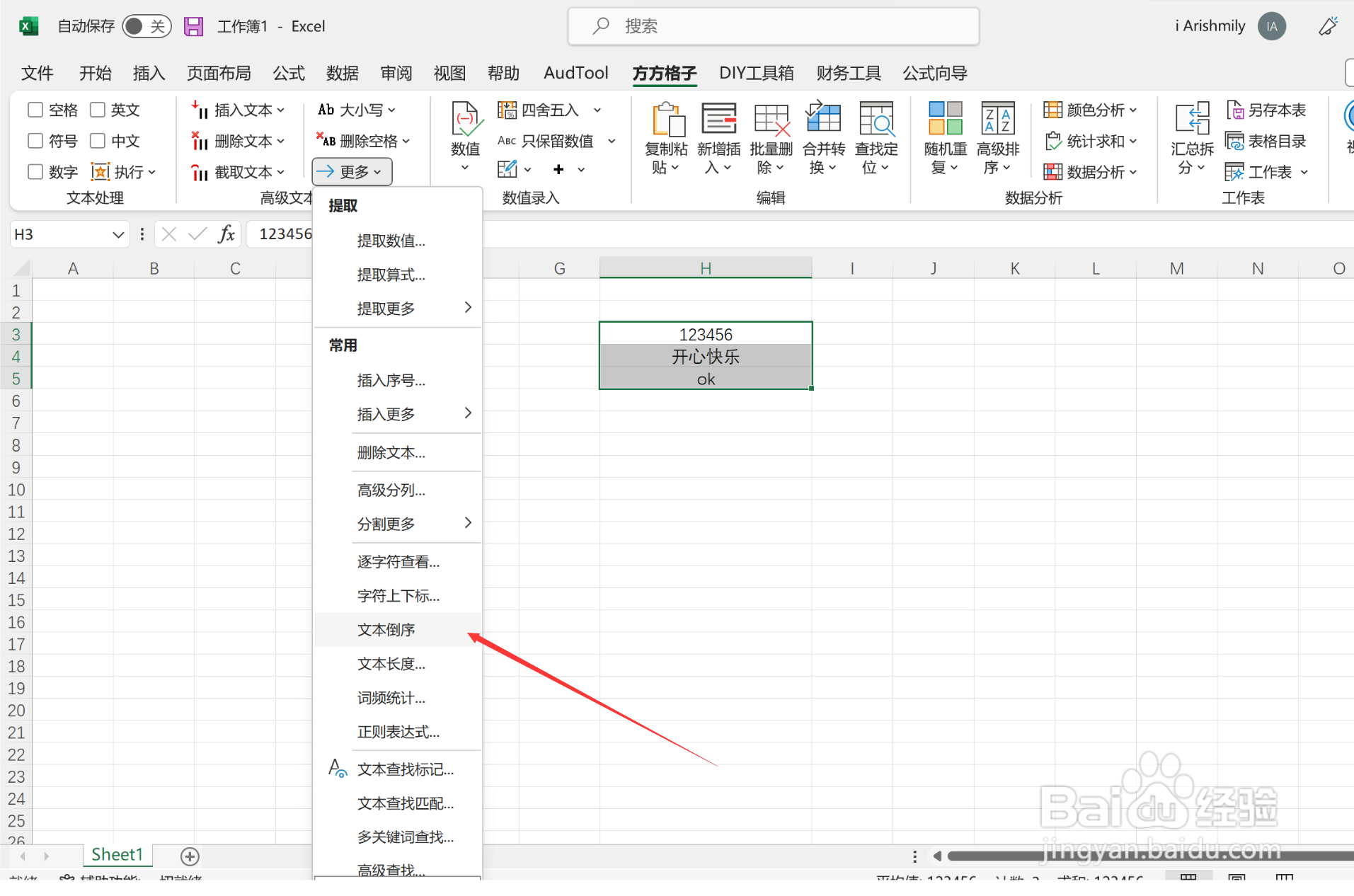Click the 工作表 ribbon button
The height and width of the screenshot is (896, 1354).
tap(1266, 172)
